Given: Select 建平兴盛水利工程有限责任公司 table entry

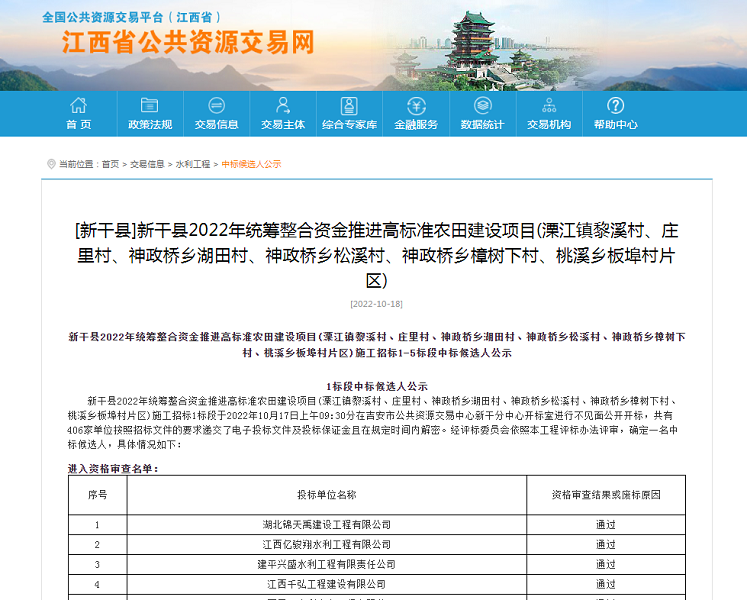Looking at the screenshot, I should [327, 564].
